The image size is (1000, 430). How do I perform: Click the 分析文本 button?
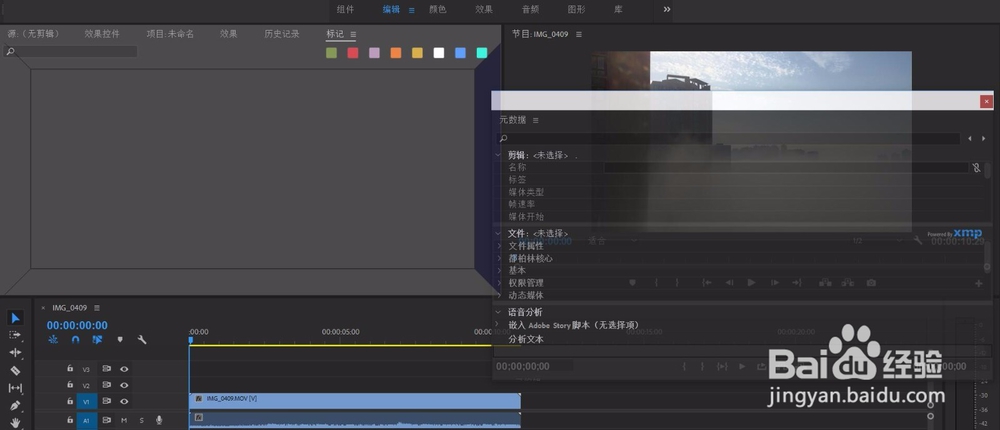click(x=526, y=339)
